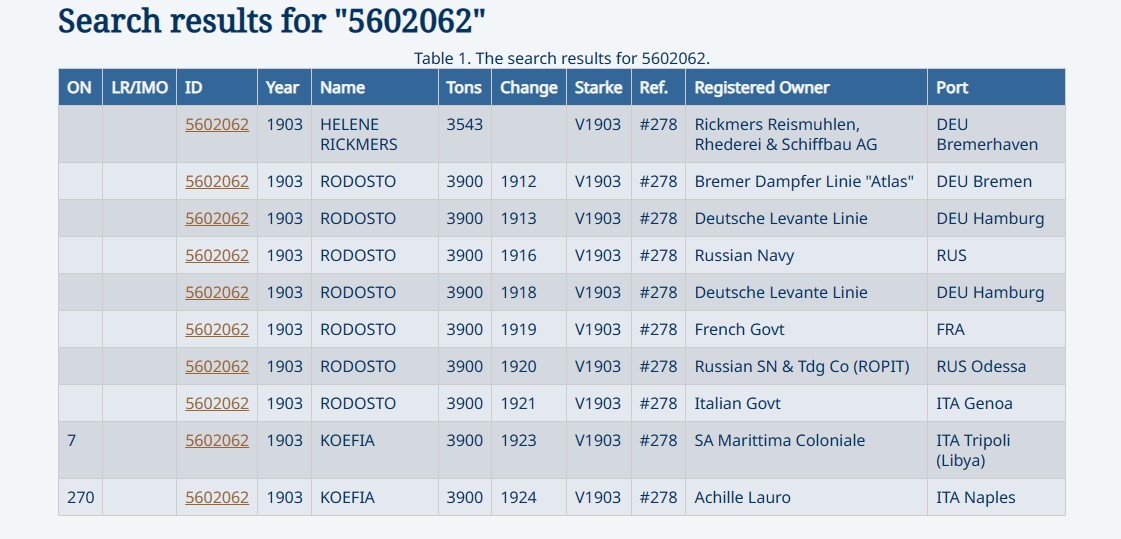Click the Starke column header
This screenshot has width=1121, height=539.
(x=599, y=87)
